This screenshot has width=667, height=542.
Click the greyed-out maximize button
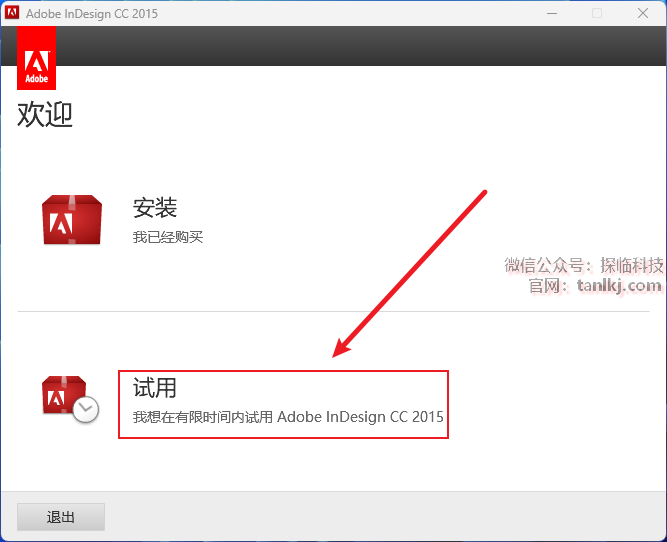coord(597,14)
